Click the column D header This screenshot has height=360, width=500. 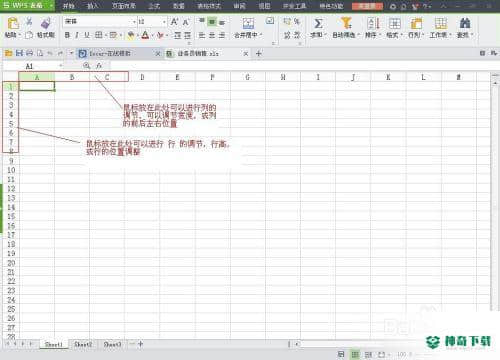(x=142, y=77)
